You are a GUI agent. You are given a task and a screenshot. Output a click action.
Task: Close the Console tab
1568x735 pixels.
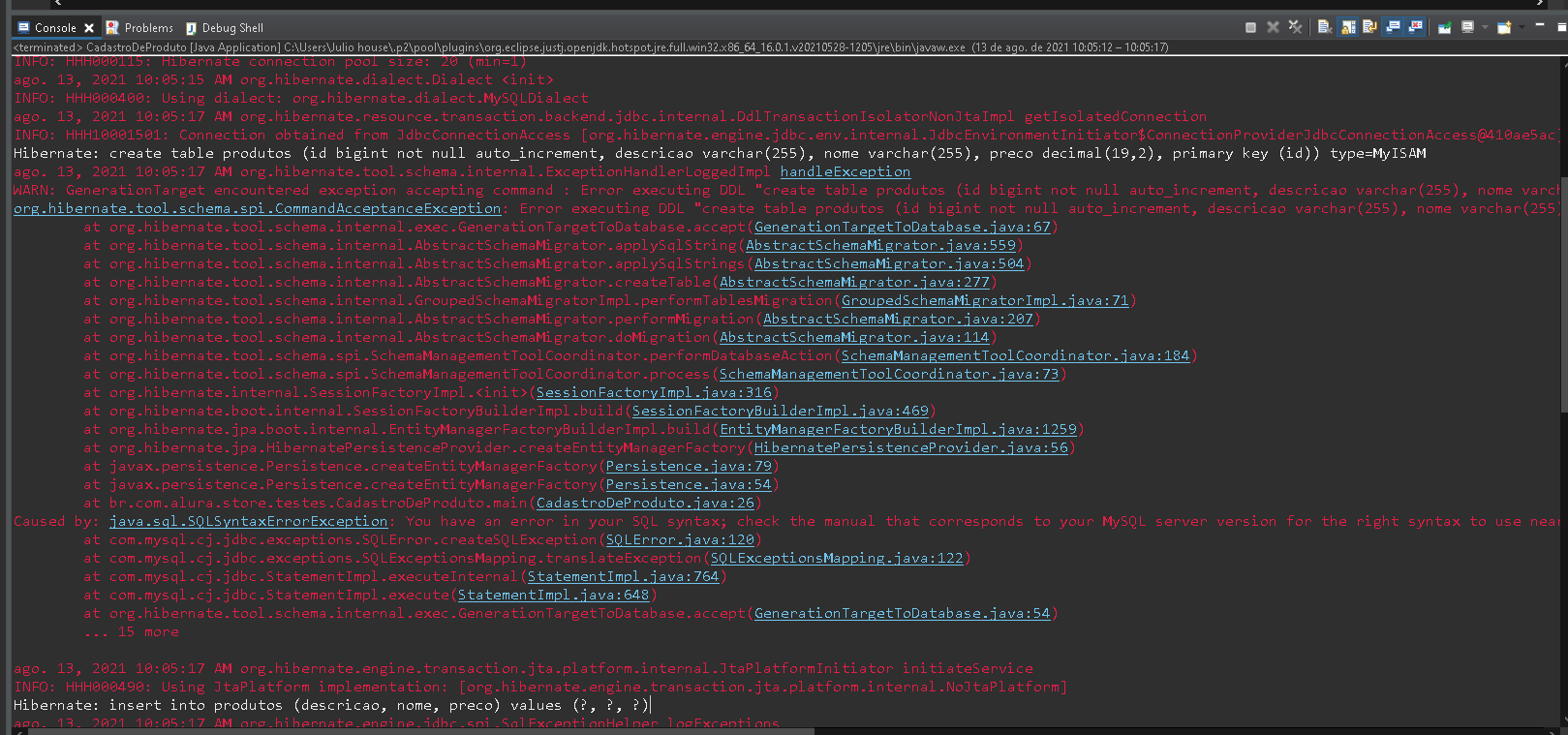coord(89,28)
